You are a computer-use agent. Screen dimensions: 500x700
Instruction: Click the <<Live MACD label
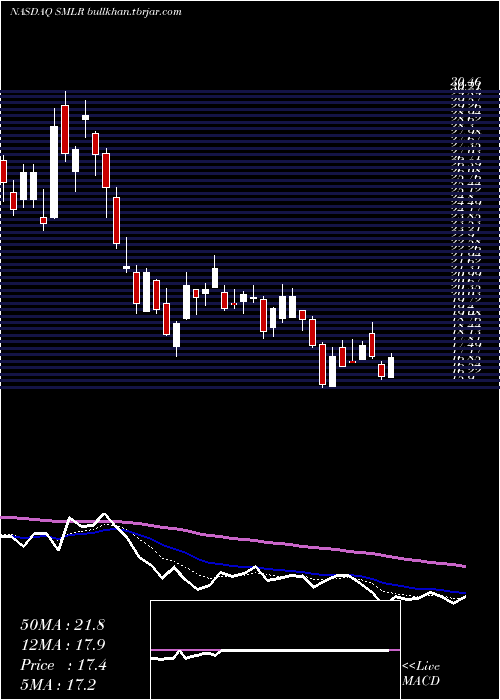(x=421, y=674)
